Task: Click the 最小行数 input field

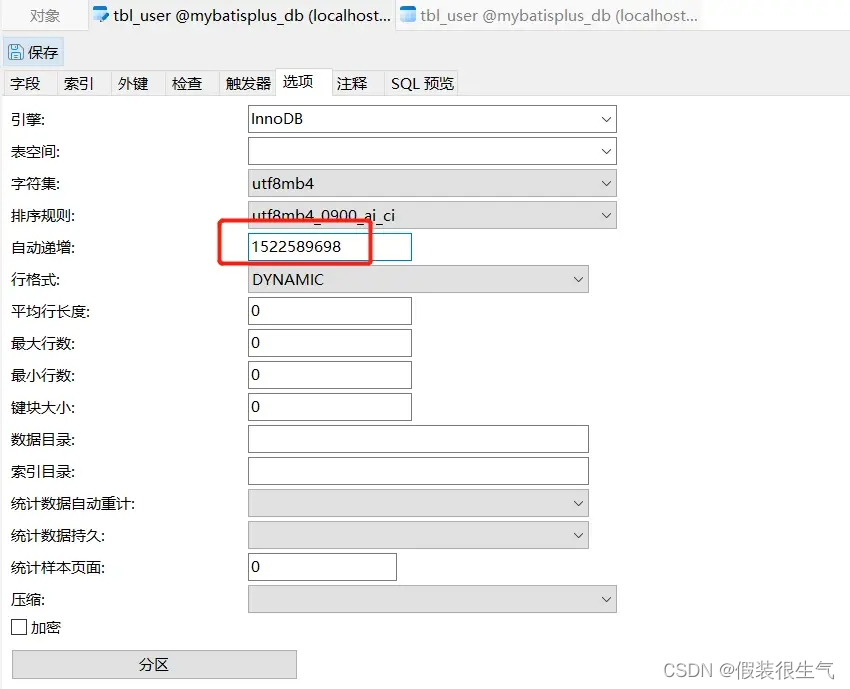Action: 330,375
